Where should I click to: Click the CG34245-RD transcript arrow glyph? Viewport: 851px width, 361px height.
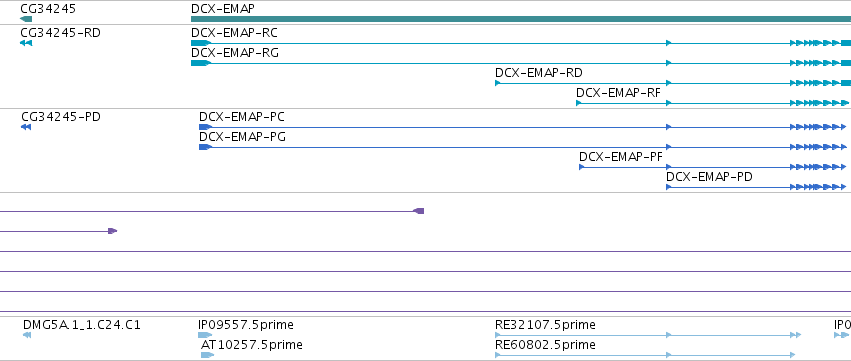pos(26,43)
